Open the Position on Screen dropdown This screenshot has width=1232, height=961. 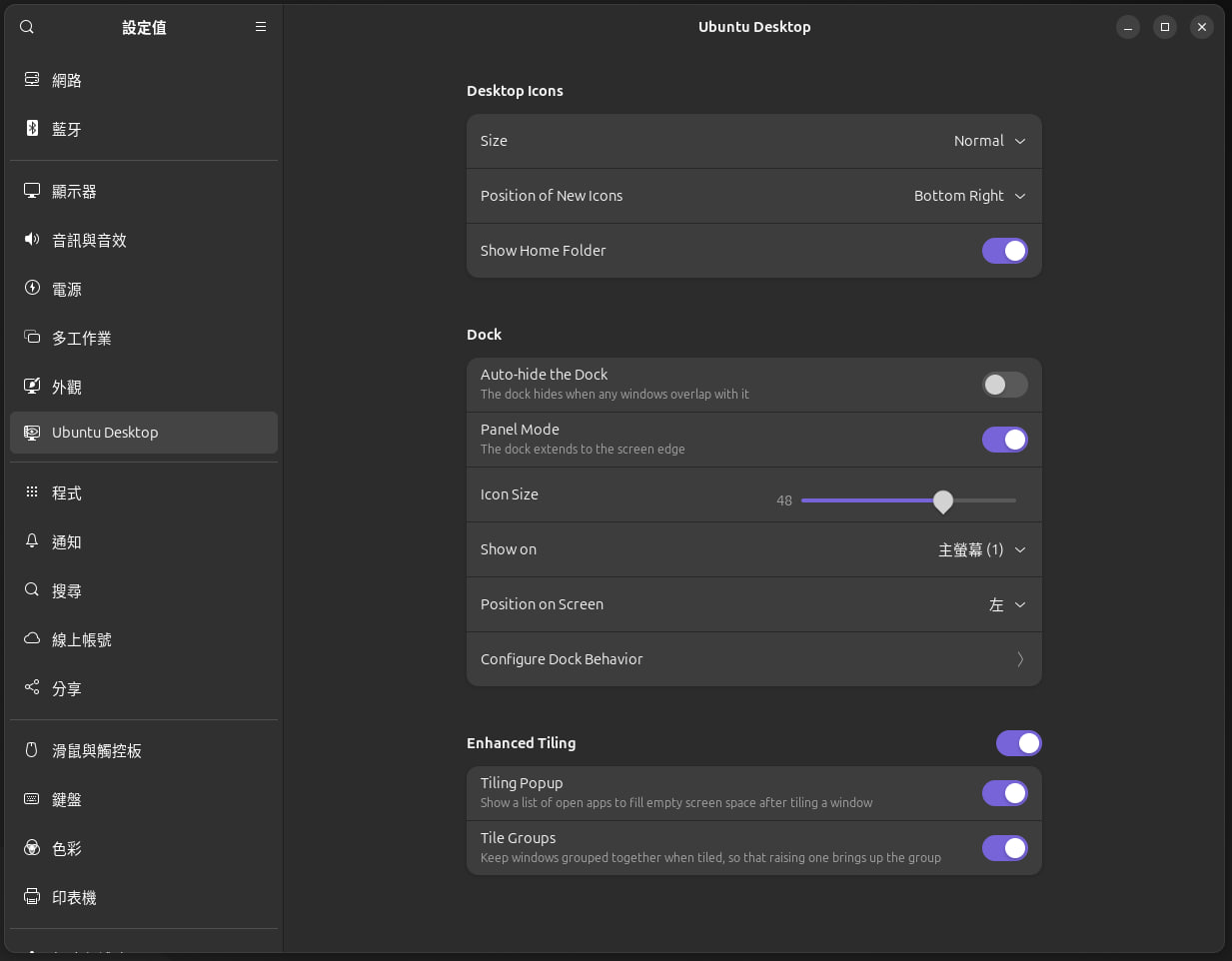(1006, 604)
